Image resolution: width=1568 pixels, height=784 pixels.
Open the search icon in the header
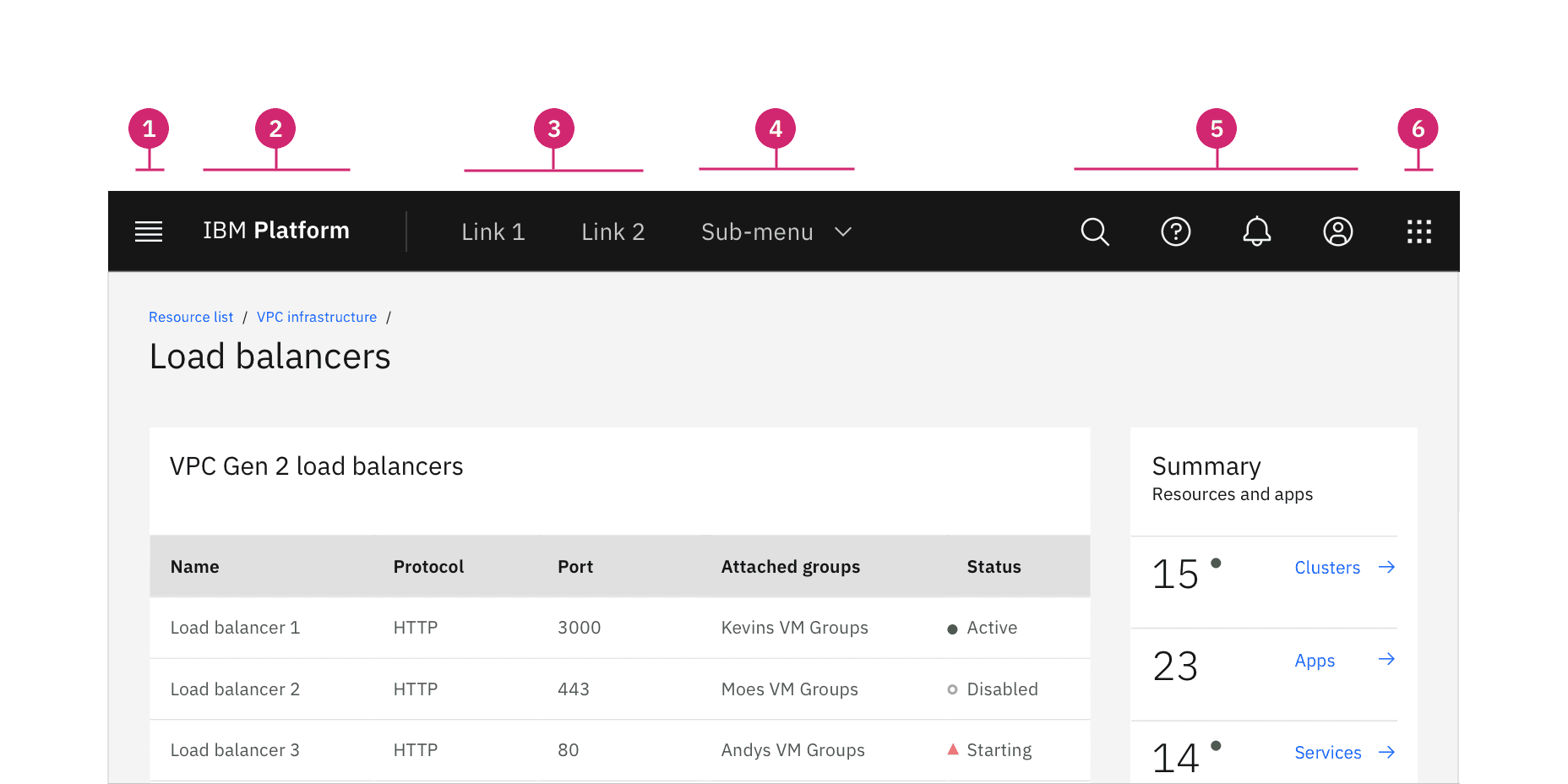[x=1095, y=231]
